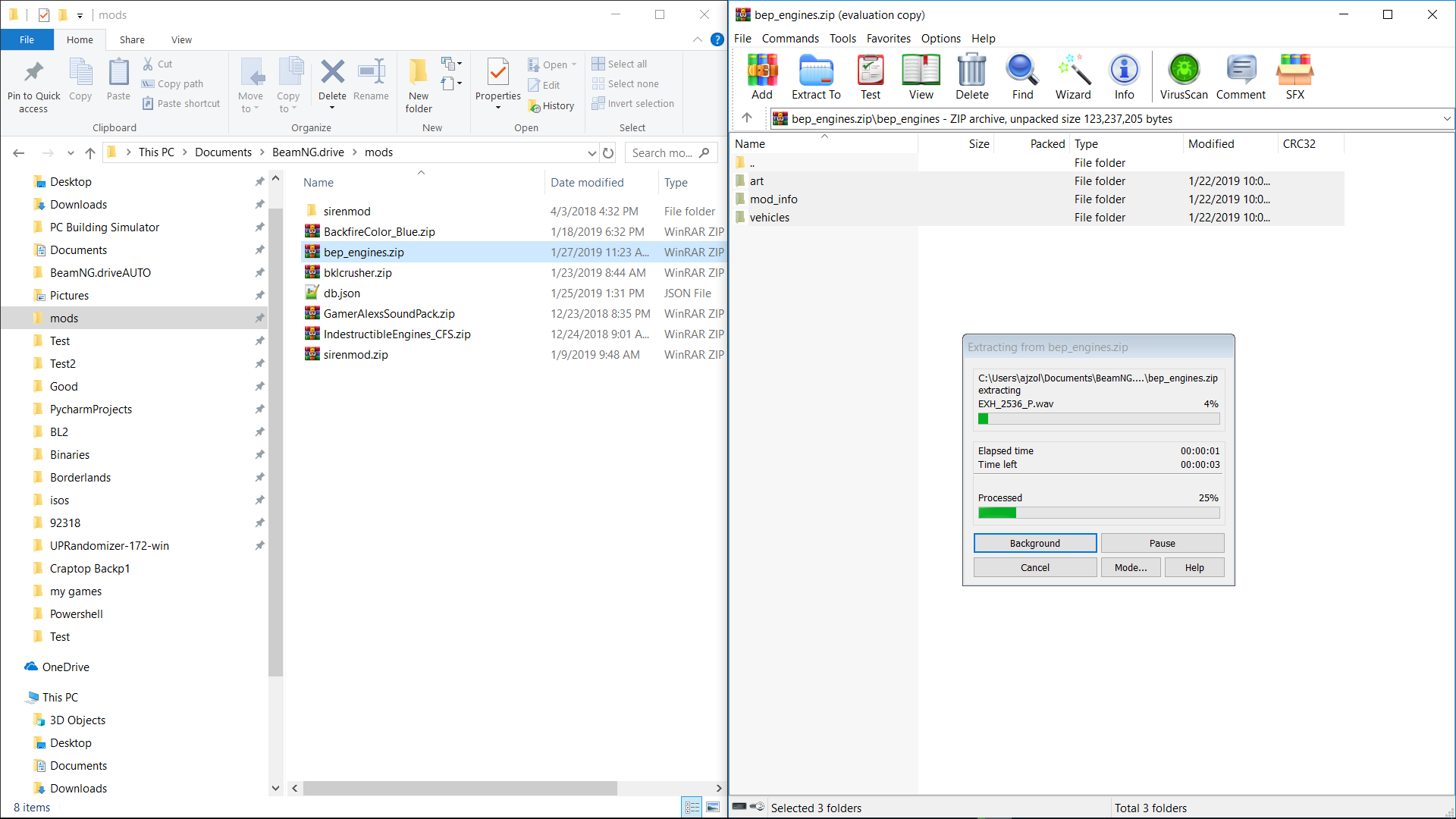Open the WinRAR Favorites menu
The width and height of the screenshot is (1456, 819).
[889, 39]
